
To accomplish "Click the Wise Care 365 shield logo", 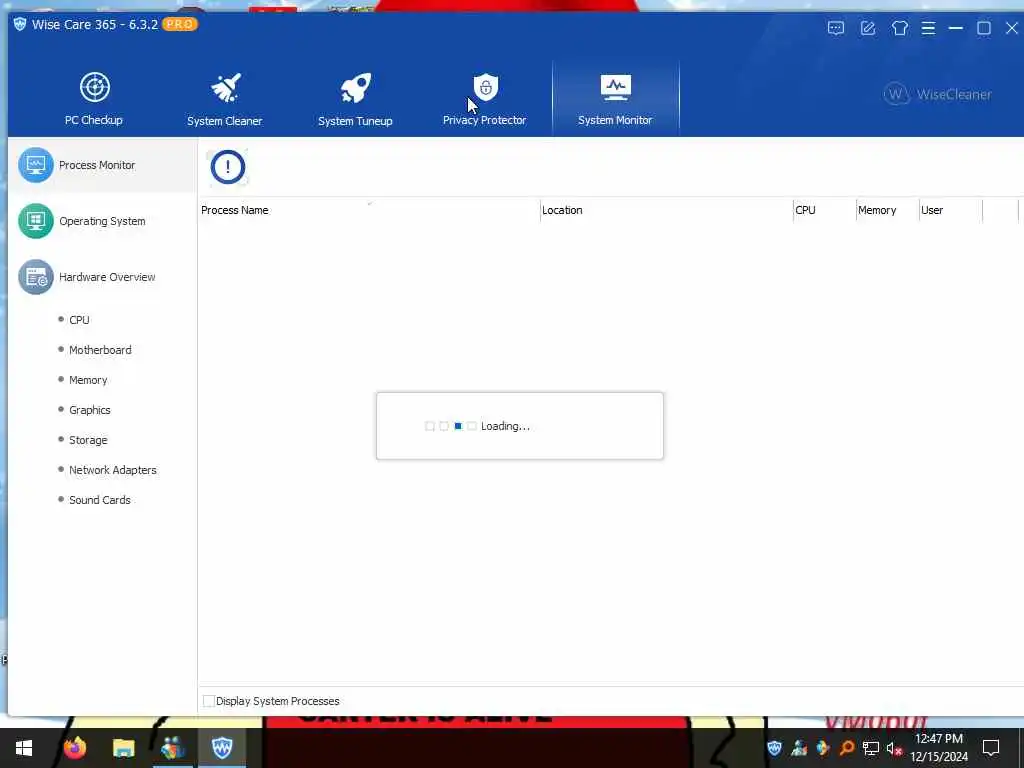I will 20,24.
